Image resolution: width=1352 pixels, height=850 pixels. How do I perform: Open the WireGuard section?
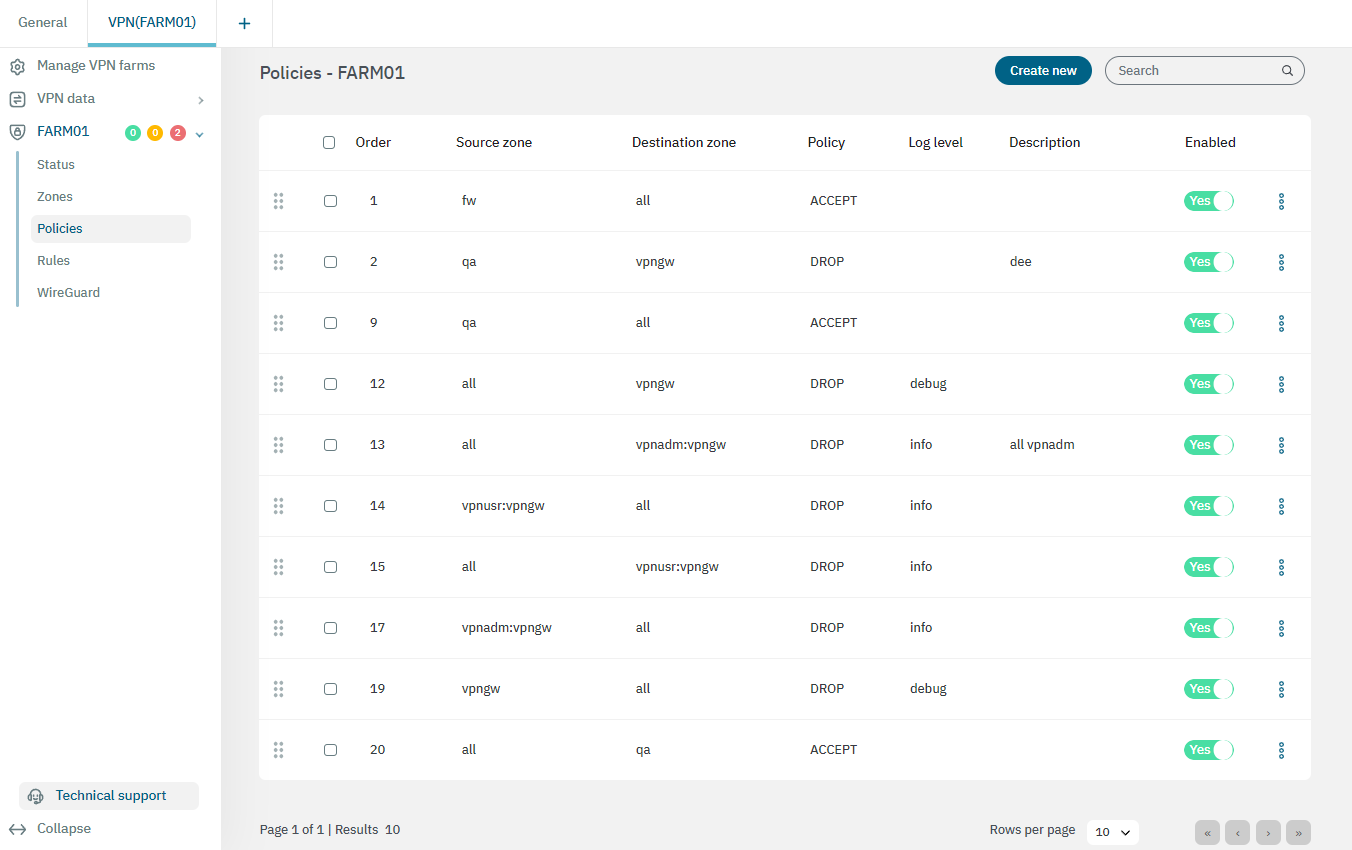[x=68, y=293]
